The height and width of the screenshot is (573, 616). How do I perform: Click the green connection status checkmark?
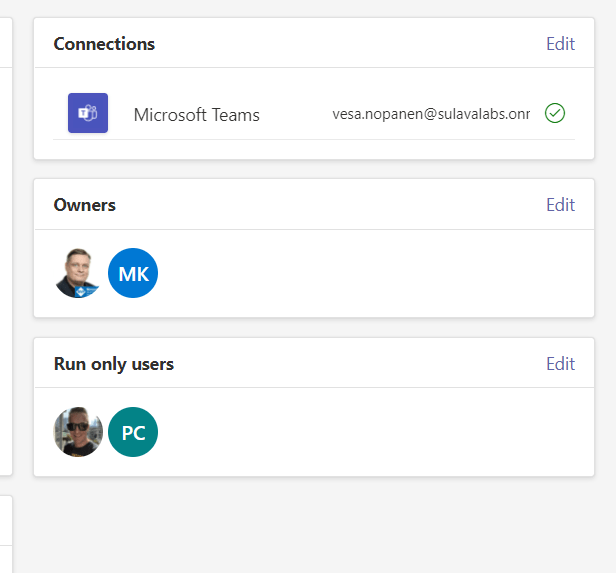[x=555, y=114]
